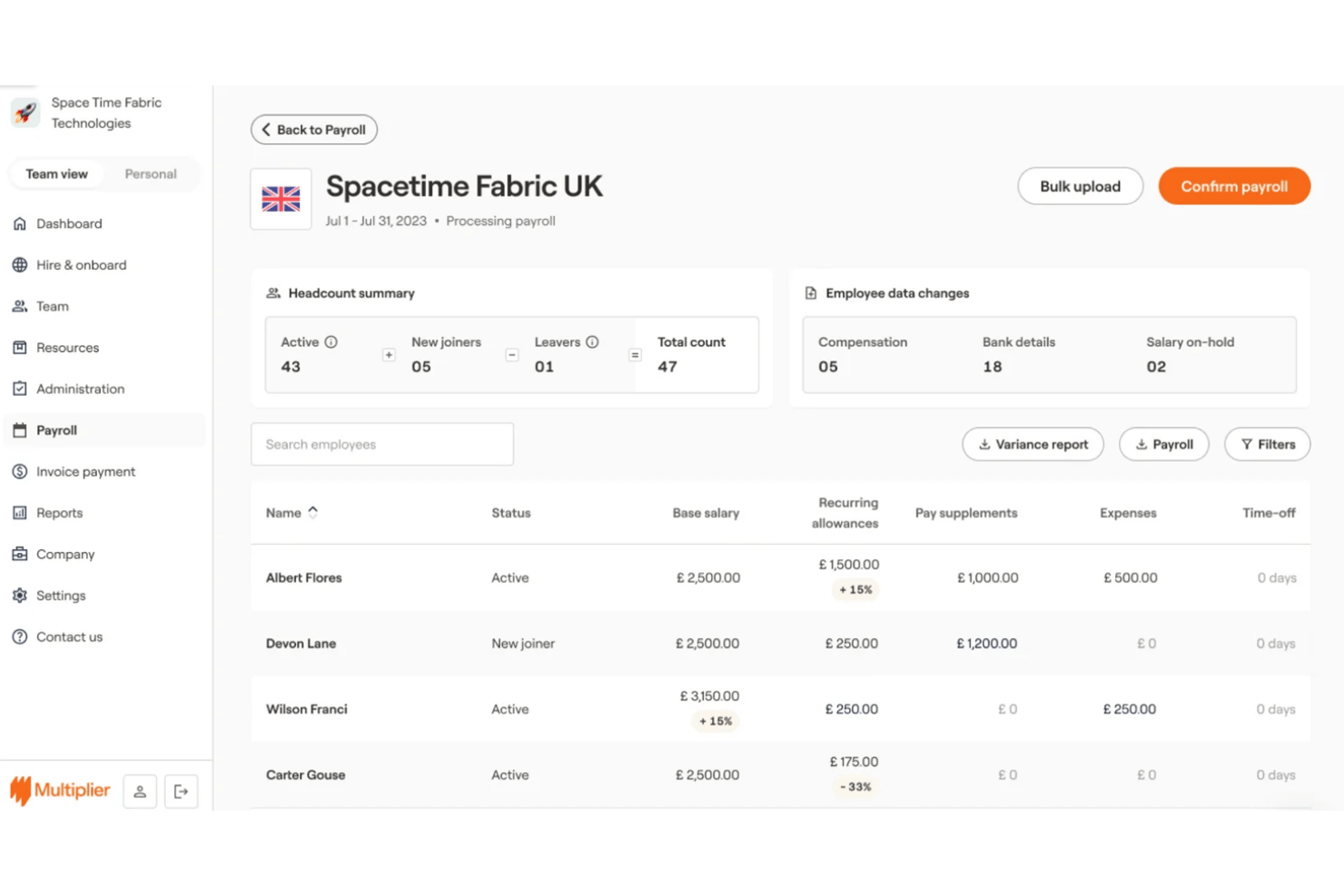Switch to the Team view tab

[x=56, y=173]
